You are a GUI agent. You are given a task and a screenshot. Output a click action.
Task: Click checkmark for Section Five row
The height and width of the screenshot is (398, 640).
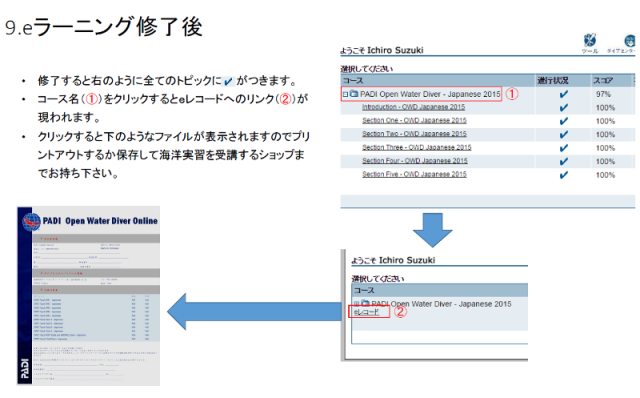click(x=564, y=175)
